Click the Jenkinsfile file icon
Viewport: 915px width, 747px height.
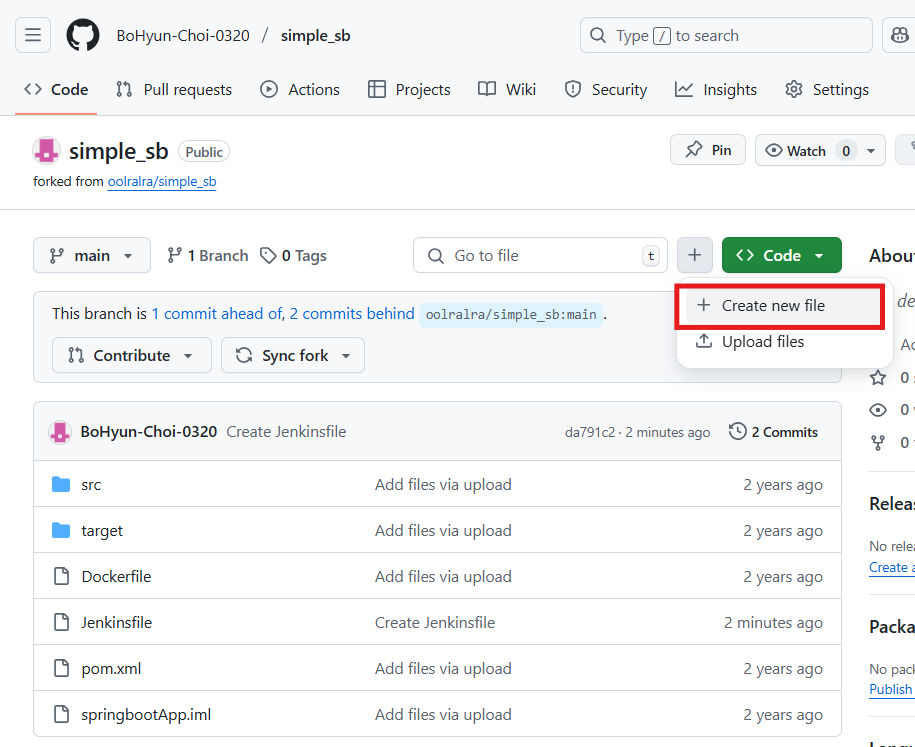point(61,622)
